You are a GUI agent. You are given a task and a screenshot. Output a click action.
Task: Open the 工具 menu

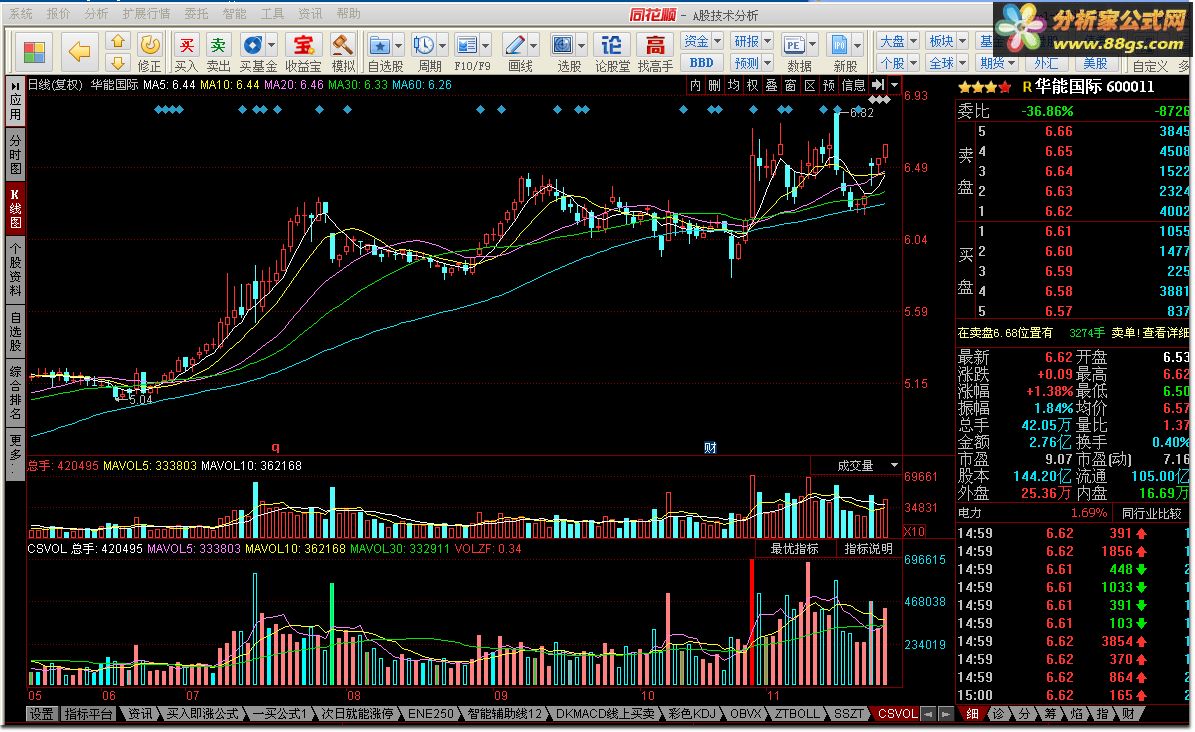pyautogui.click(x=272, y=14)
